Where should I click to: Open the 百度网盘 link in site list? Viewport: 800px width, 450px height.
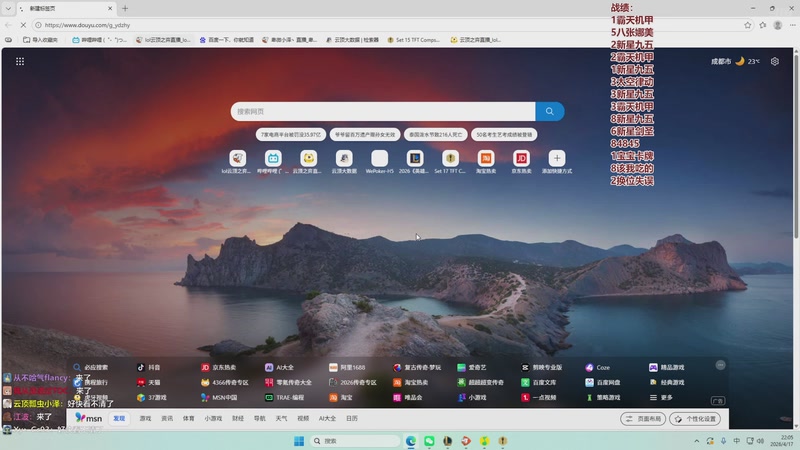(603, 382)
